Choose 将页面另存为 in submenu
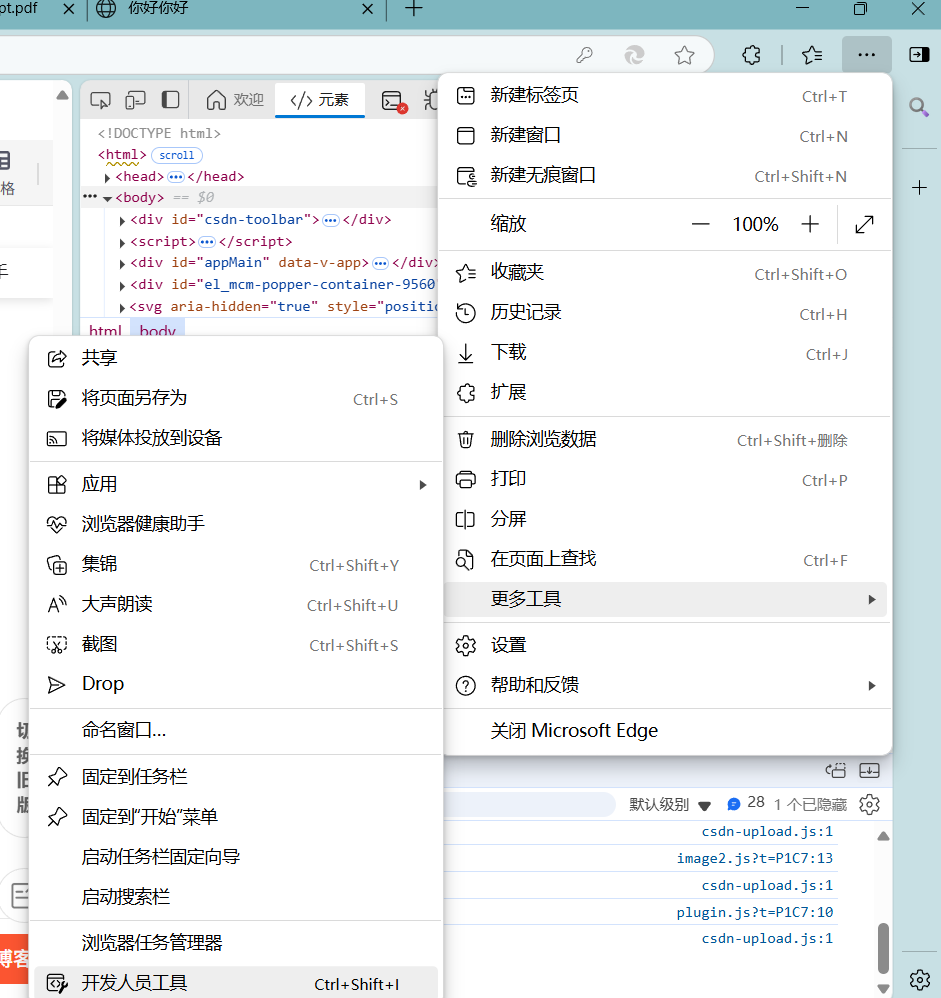Viewport: 941px width, 998px height. tap(236, 398)
